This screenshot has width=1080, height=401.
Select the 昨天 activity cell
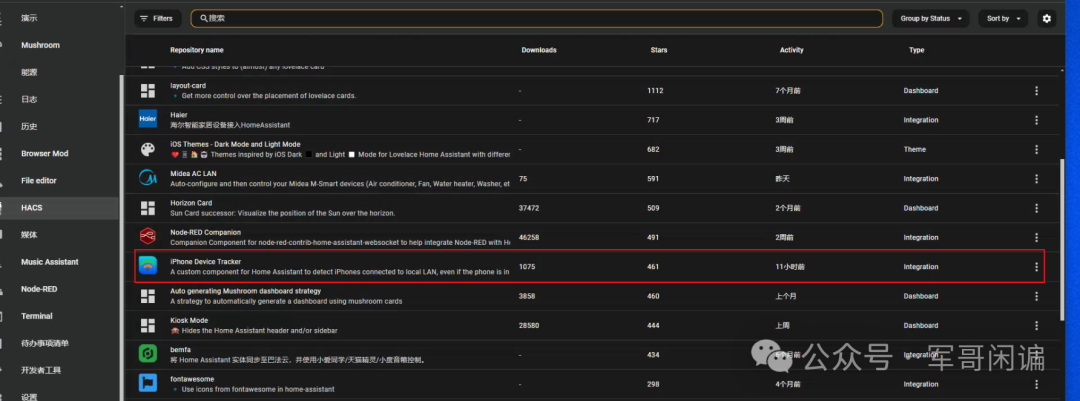pos(782,179)
